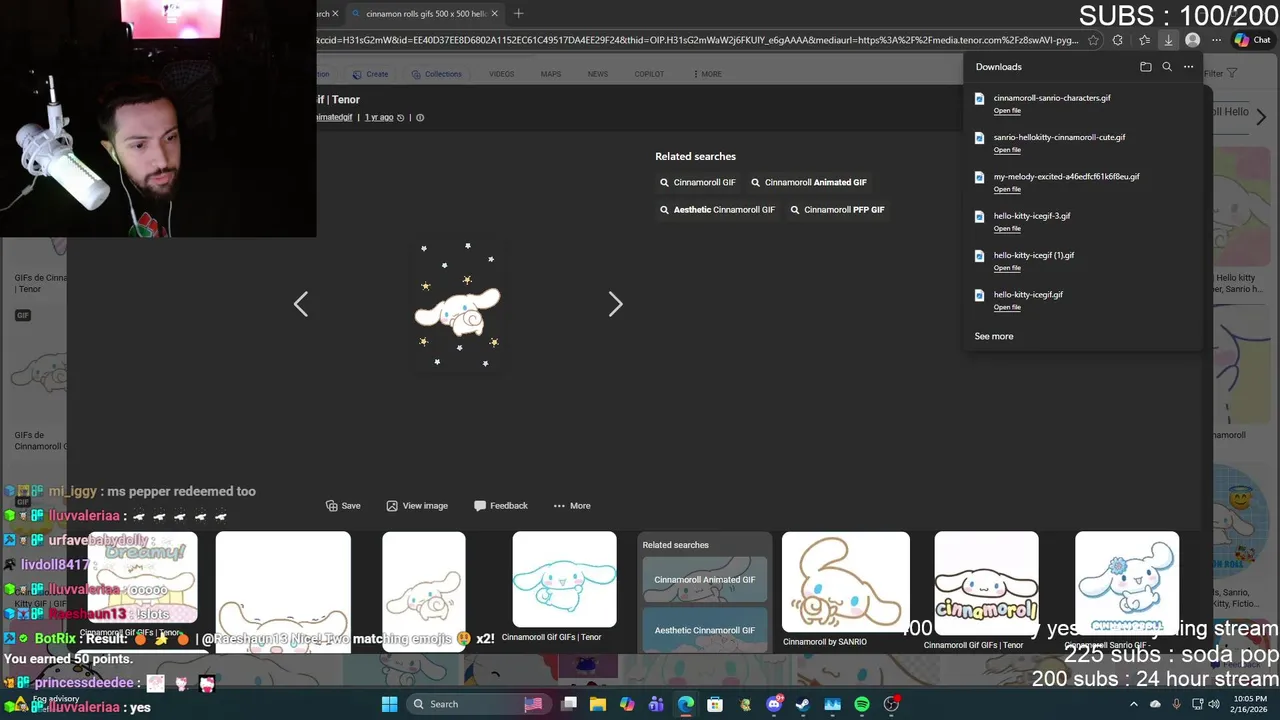Open a new browser tab
The height and width of the screenshot is (720, 1280).
(518, 14)
